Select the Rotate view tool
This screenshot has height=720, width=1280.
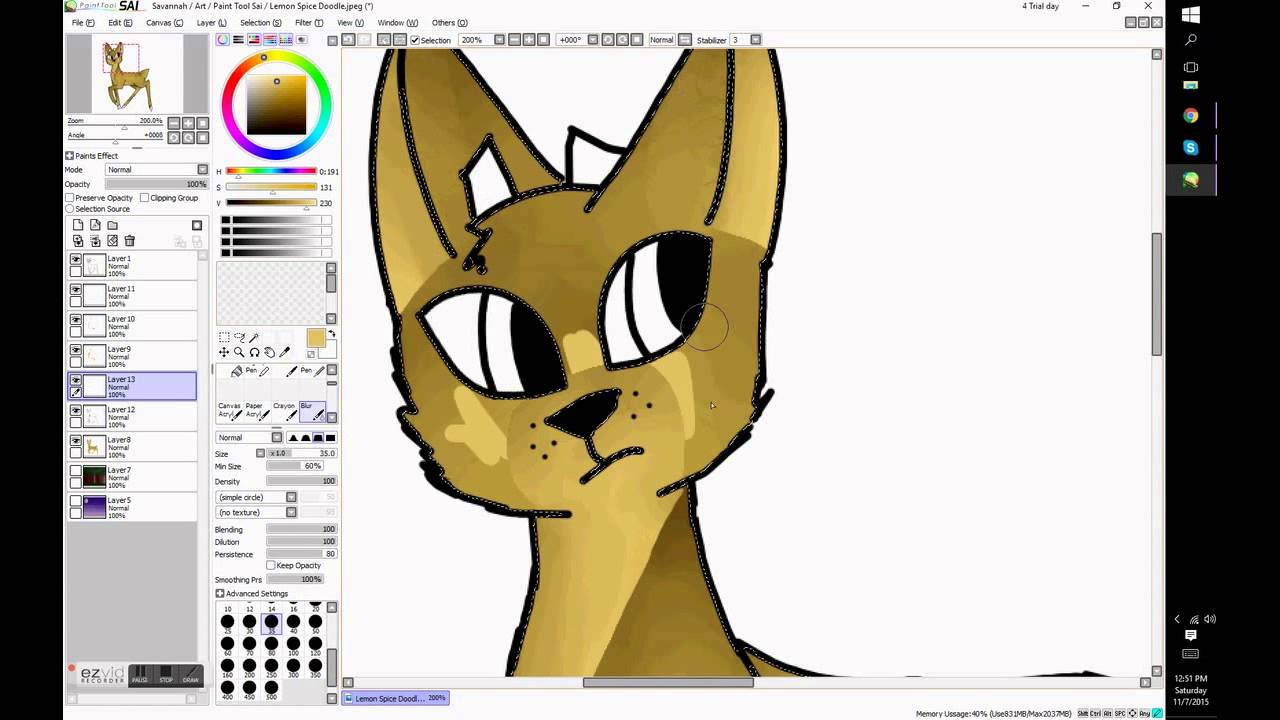(x=254, y=352)
